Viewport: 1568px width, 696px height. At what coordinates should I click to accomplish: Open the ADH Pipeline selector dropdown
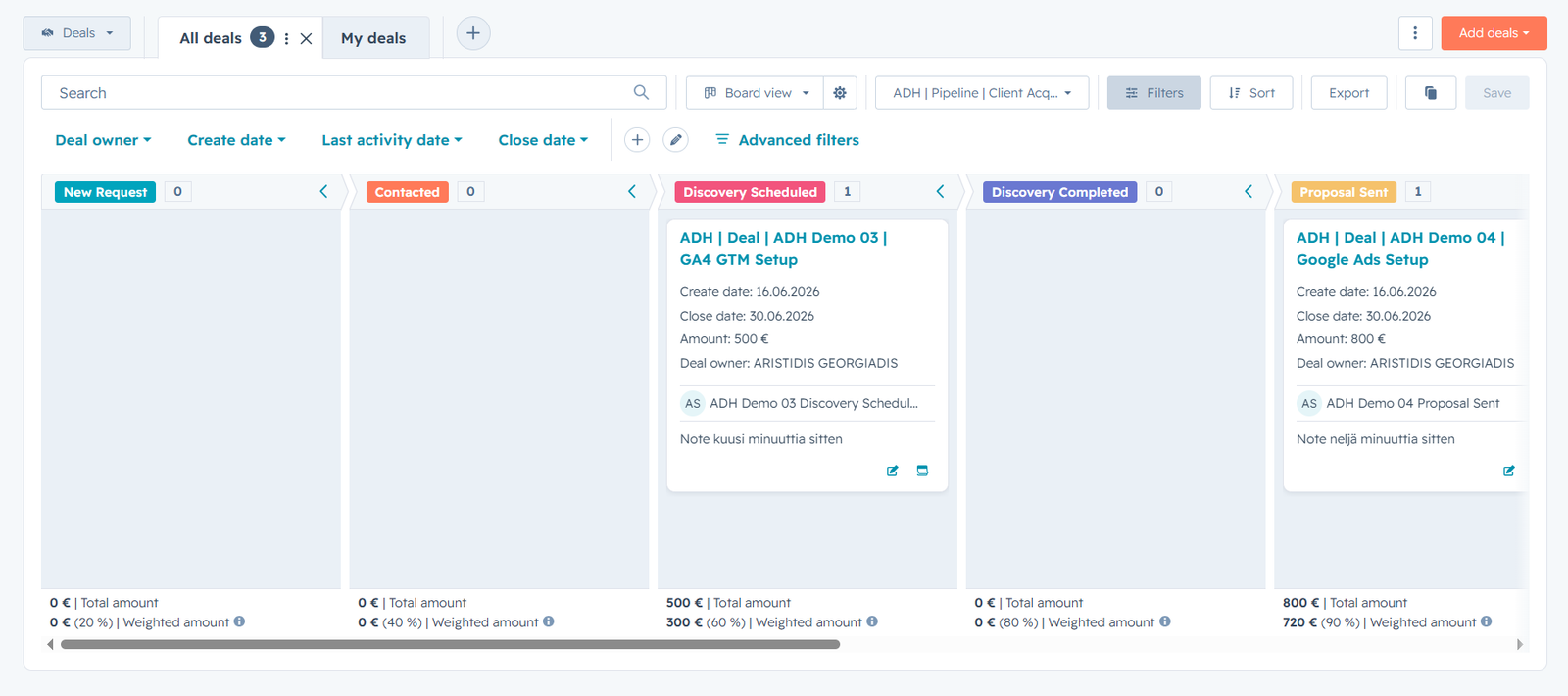(982, 93)
